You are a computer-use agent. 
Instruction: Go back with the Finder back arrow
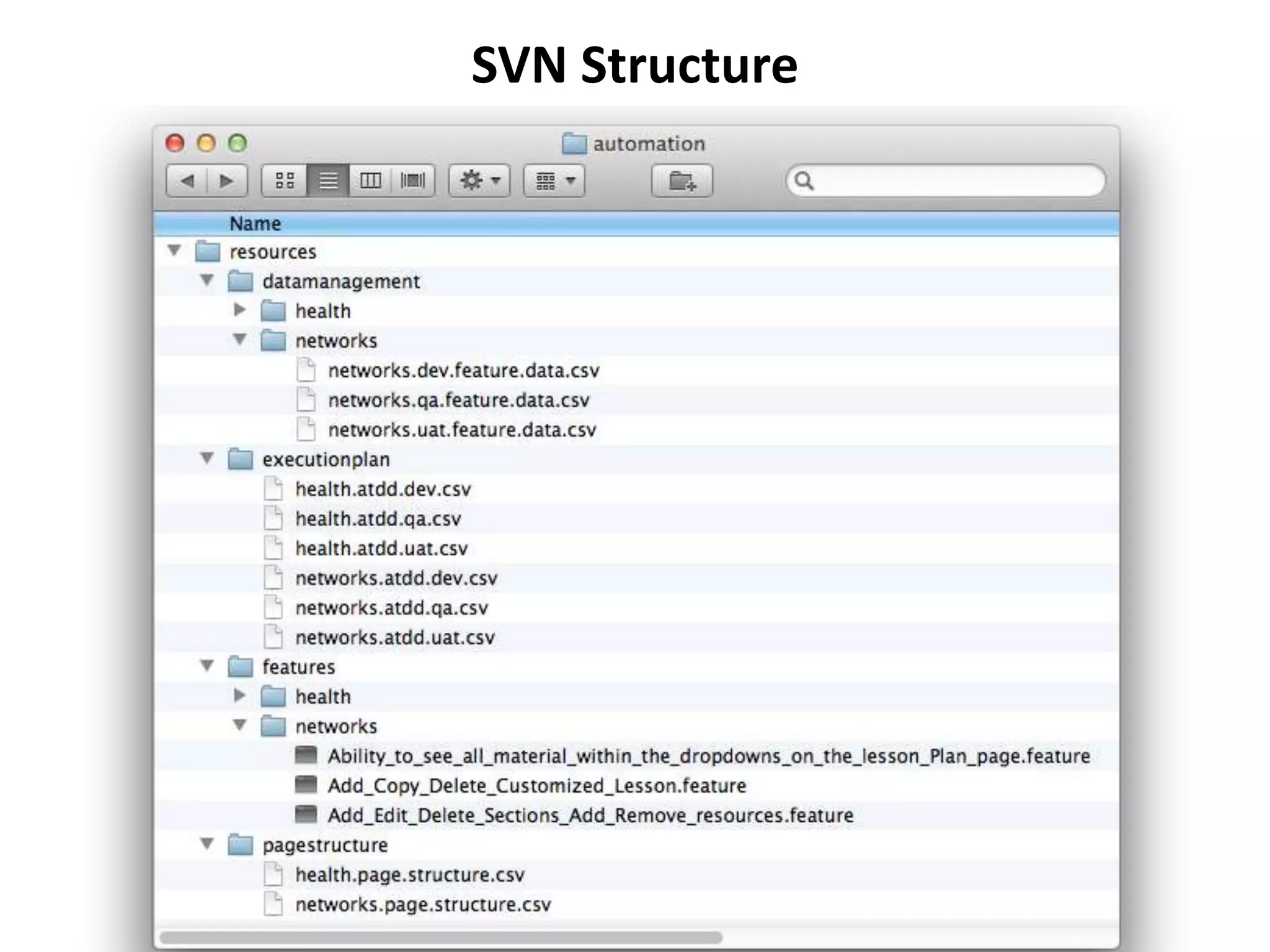187,181
